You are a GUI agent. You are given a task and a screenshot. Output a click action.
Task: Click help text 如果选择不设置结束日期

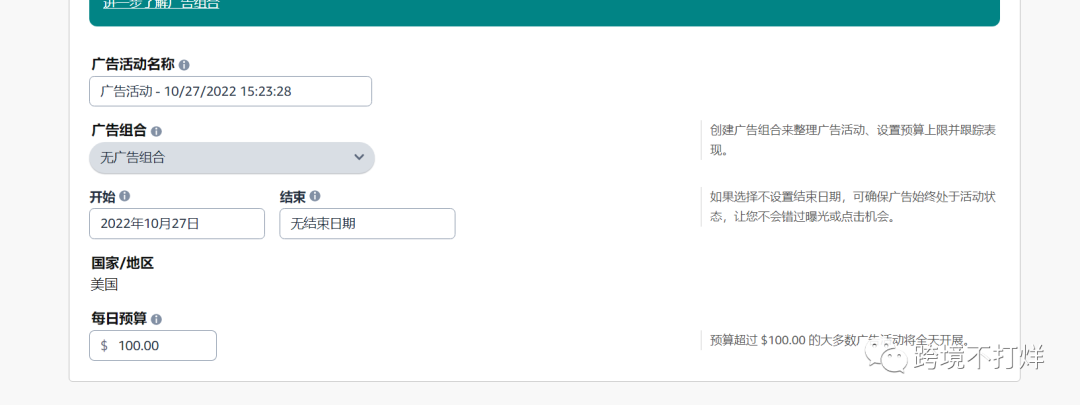pyautogui.click(x=853, y=207)
